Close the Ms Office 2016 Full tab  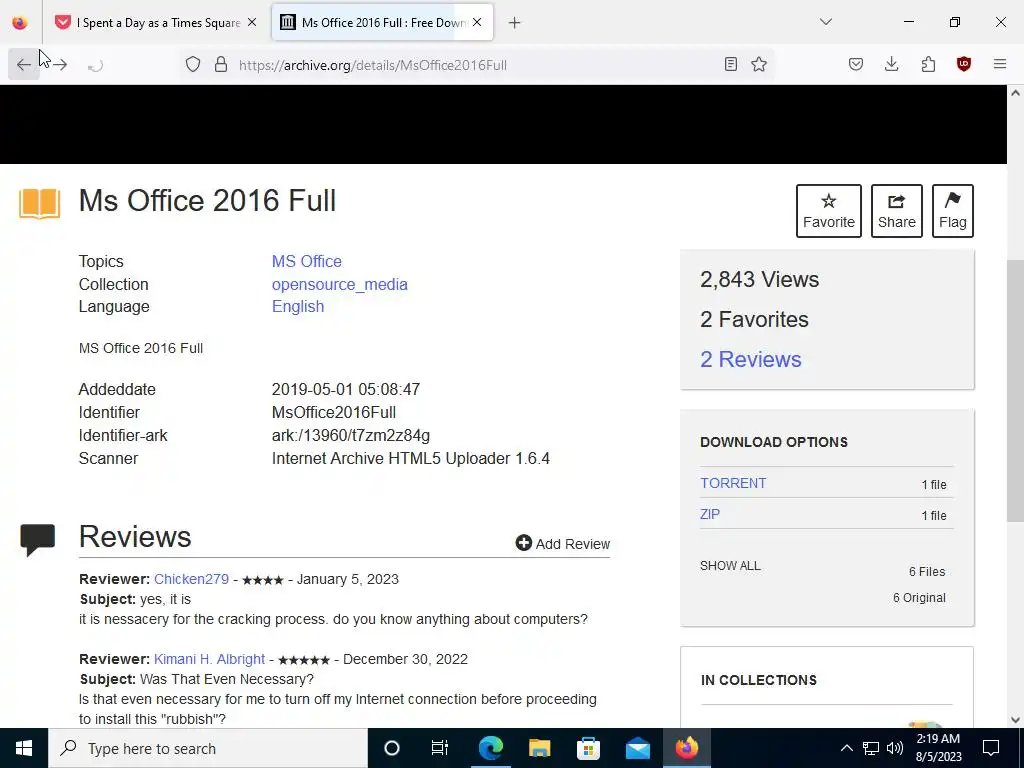(477, 22)
